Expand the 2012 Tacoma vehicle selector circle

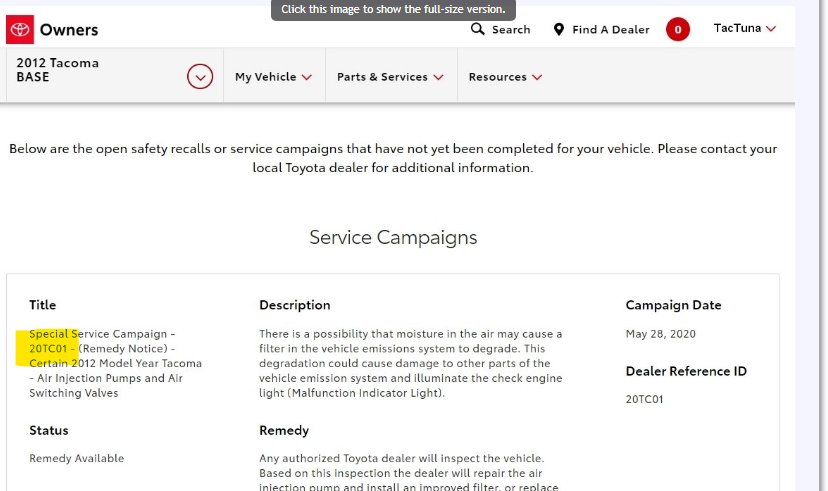coord(200,77)
